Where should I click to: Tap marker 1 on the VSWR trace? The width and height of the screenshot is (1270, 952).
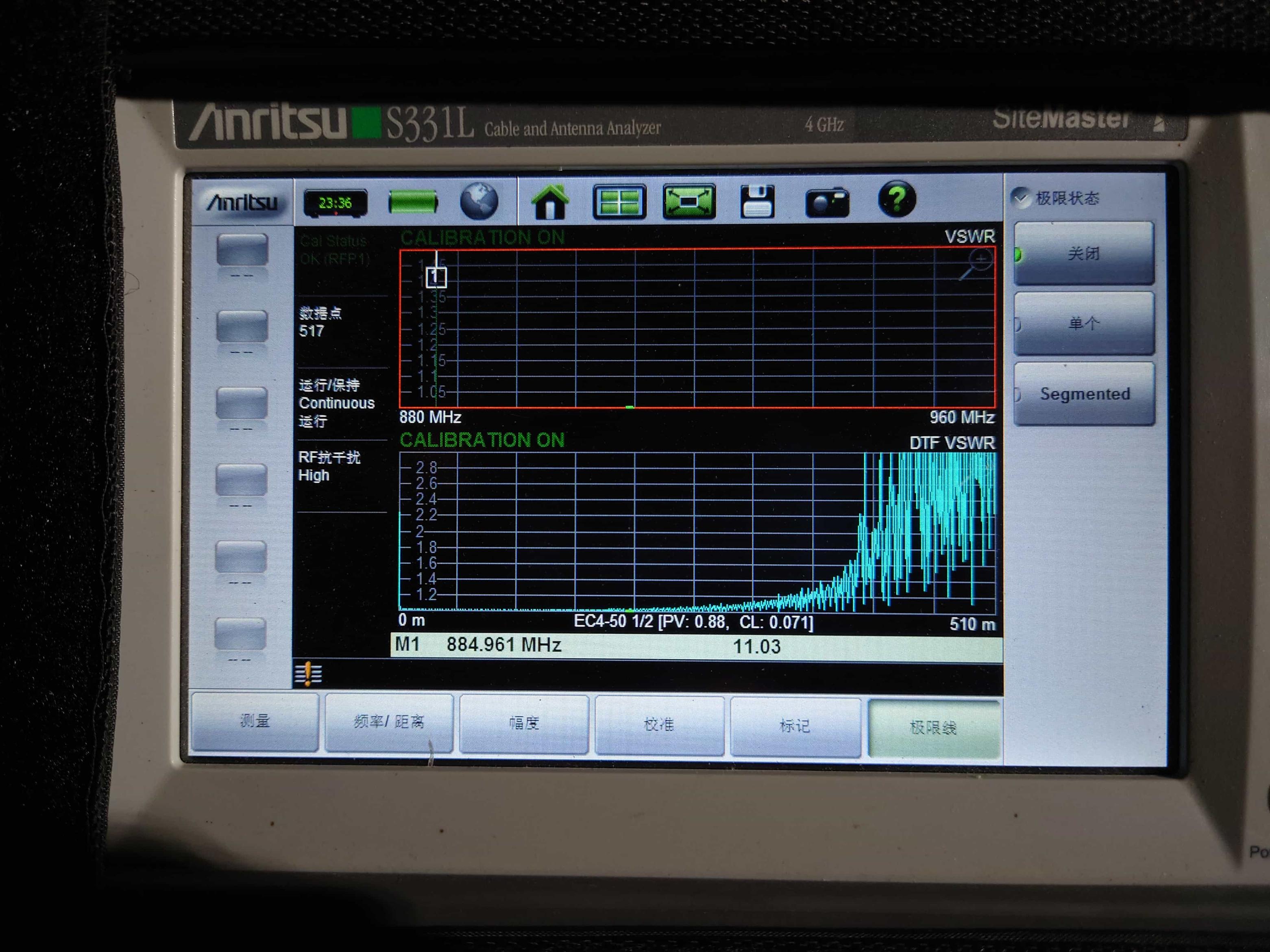point(436,278)
